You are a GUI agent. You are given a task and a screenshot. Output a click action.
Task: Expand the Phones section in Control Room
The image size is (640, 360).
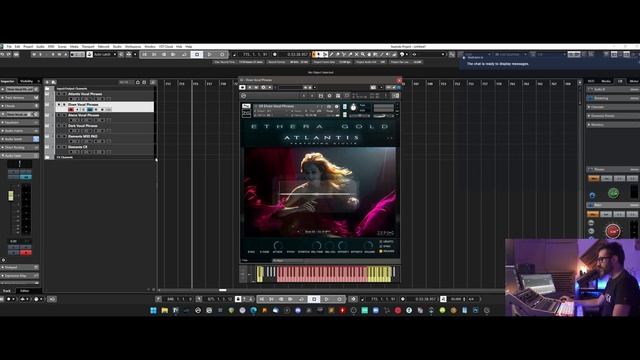pos(612,169)
